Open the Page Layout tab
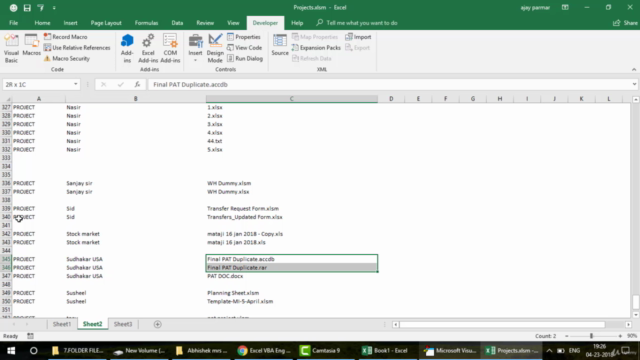Screen dimensions: 640x360 (x=106, y=23)
